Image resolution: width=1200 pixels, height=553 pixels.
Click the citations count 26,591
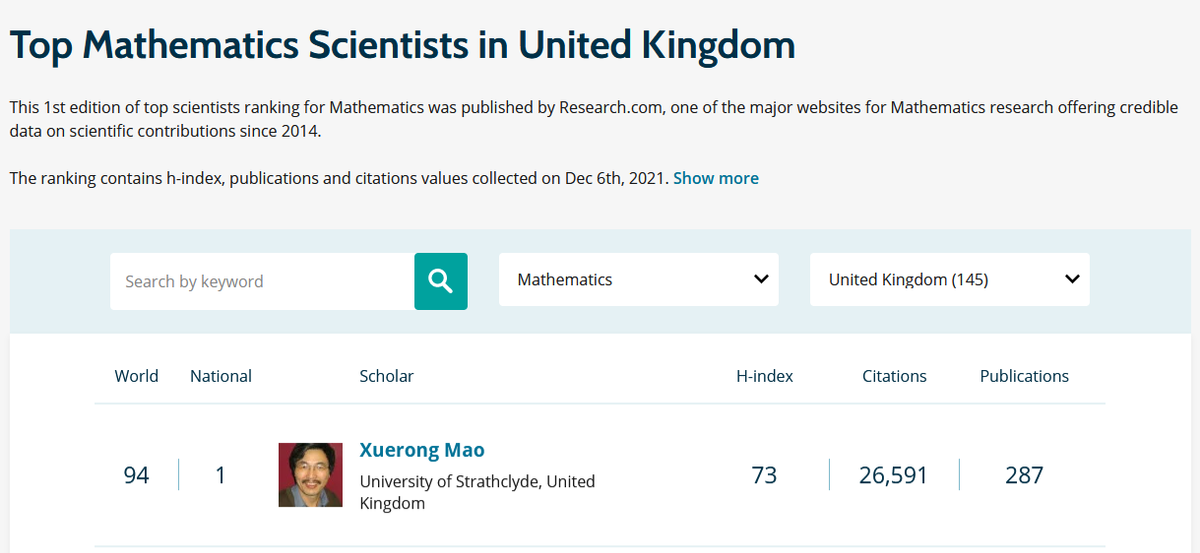click(x=894, y=475)
